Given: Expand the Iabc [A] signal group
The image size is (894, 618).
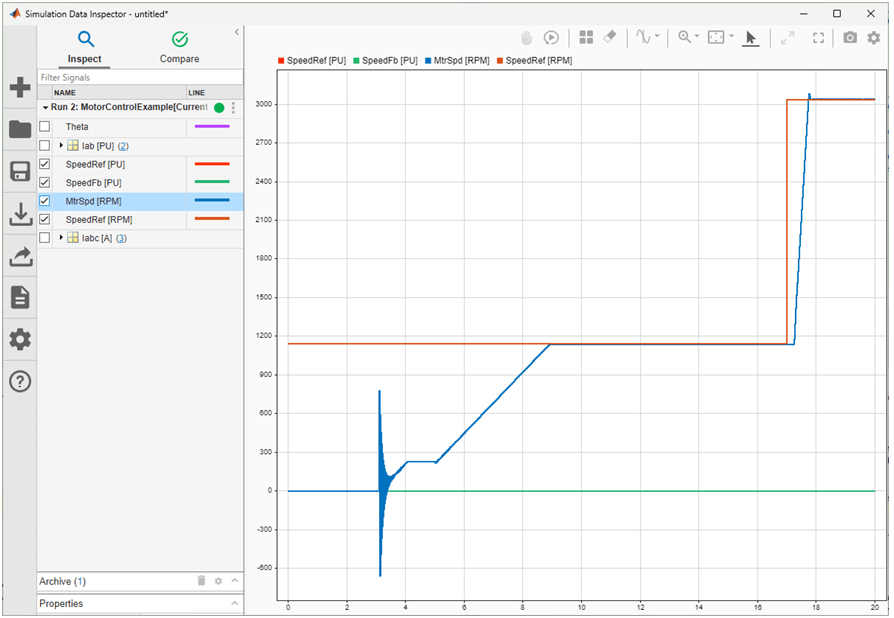Looking at the screenshot, I should pyautogui.click(x=62, y=238).
